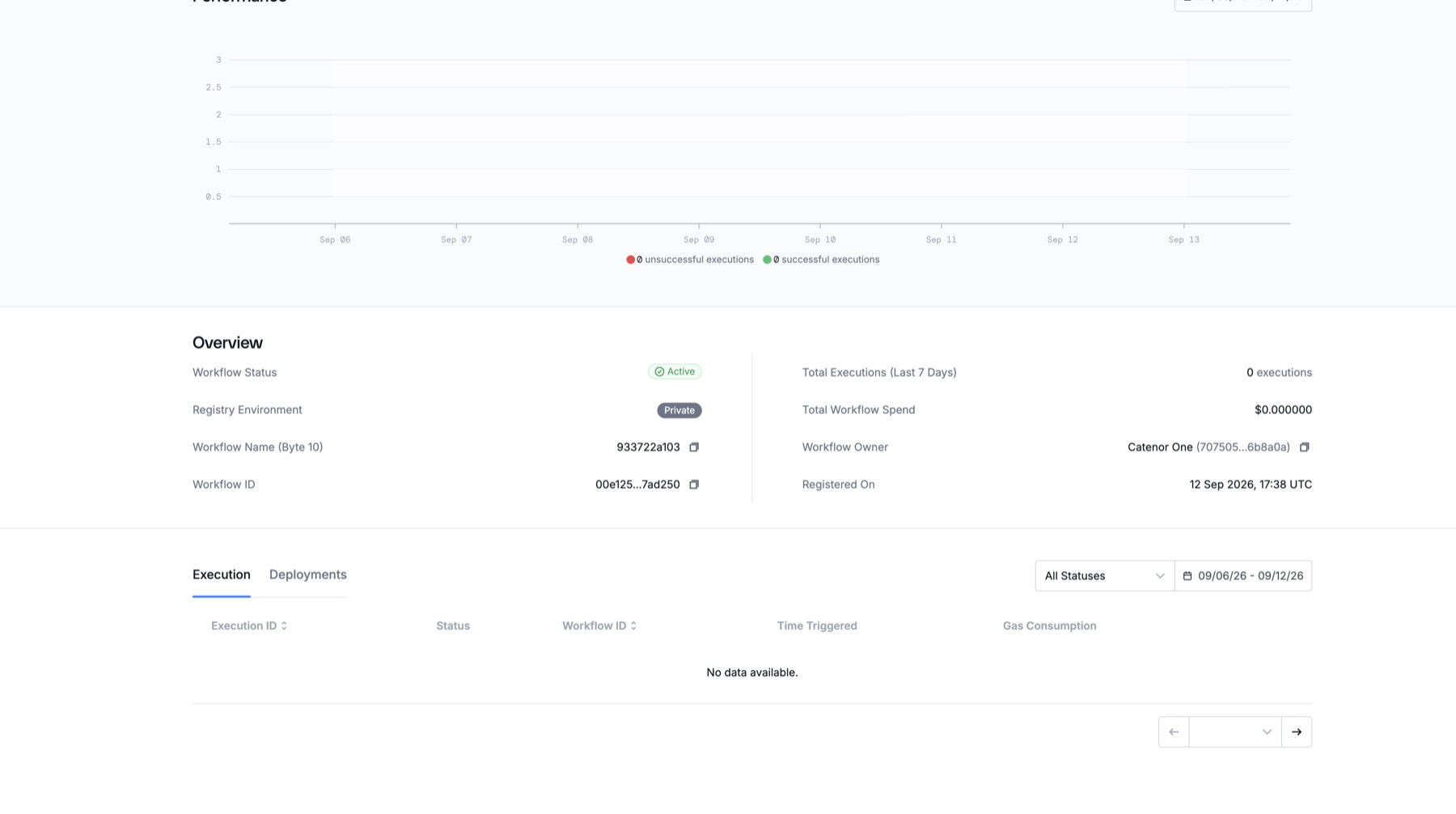Toggle unsuccessful executions legend red dot
Viewport: 1456px width, 814px height.
click(x=630, y=260)
